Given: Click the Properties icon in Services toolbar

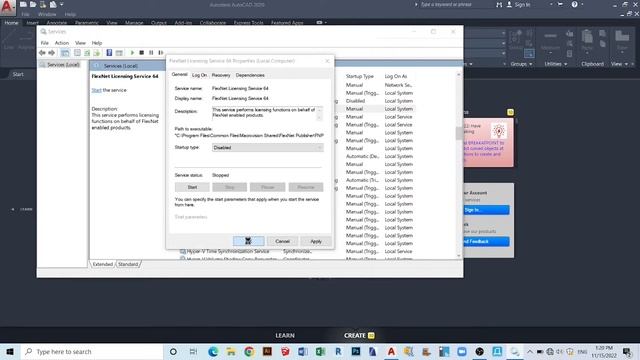Looking at the screenshot, I should tap(77, 53).
